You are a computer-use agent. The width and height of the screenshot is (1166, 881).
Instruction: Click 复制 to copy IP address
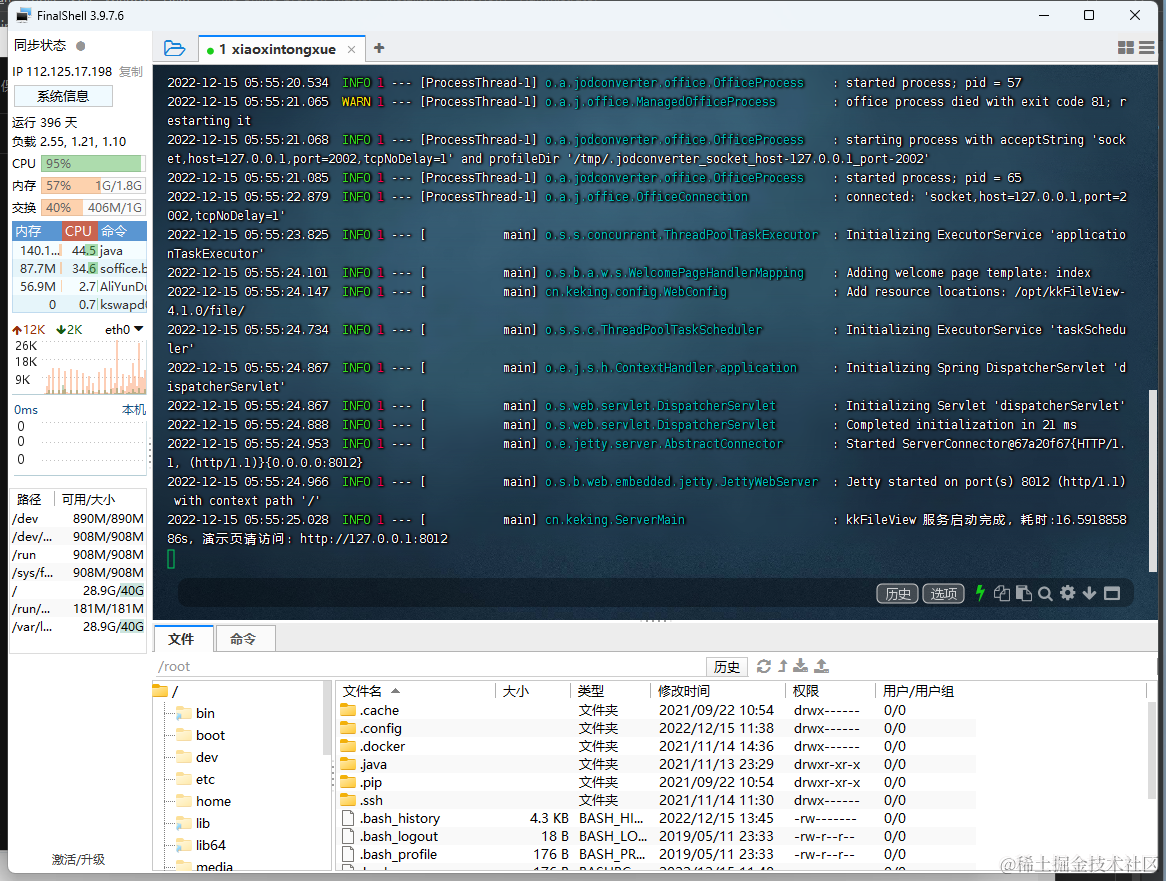(131, 71)
